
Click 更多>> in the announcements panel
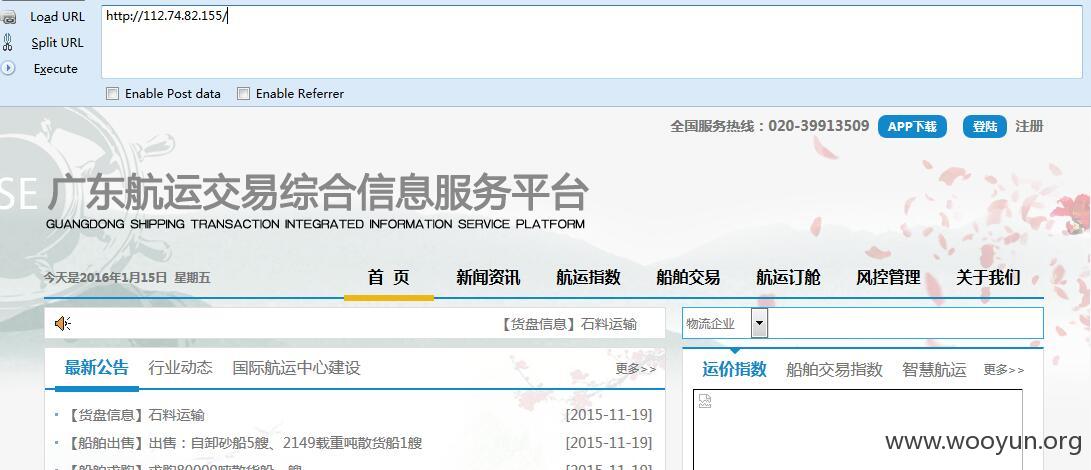(x=635, y=369)
